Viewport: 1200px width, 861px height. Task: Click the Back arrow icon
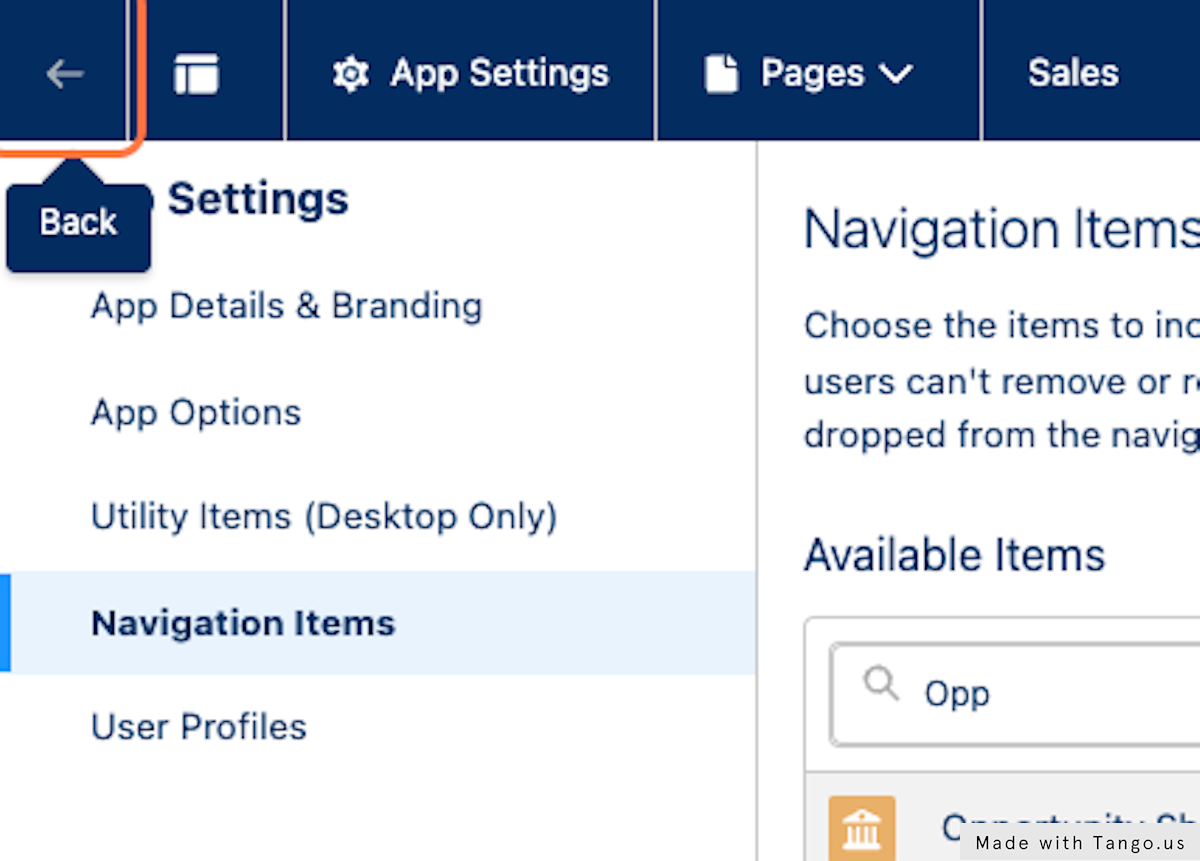[x=64, y=74]
